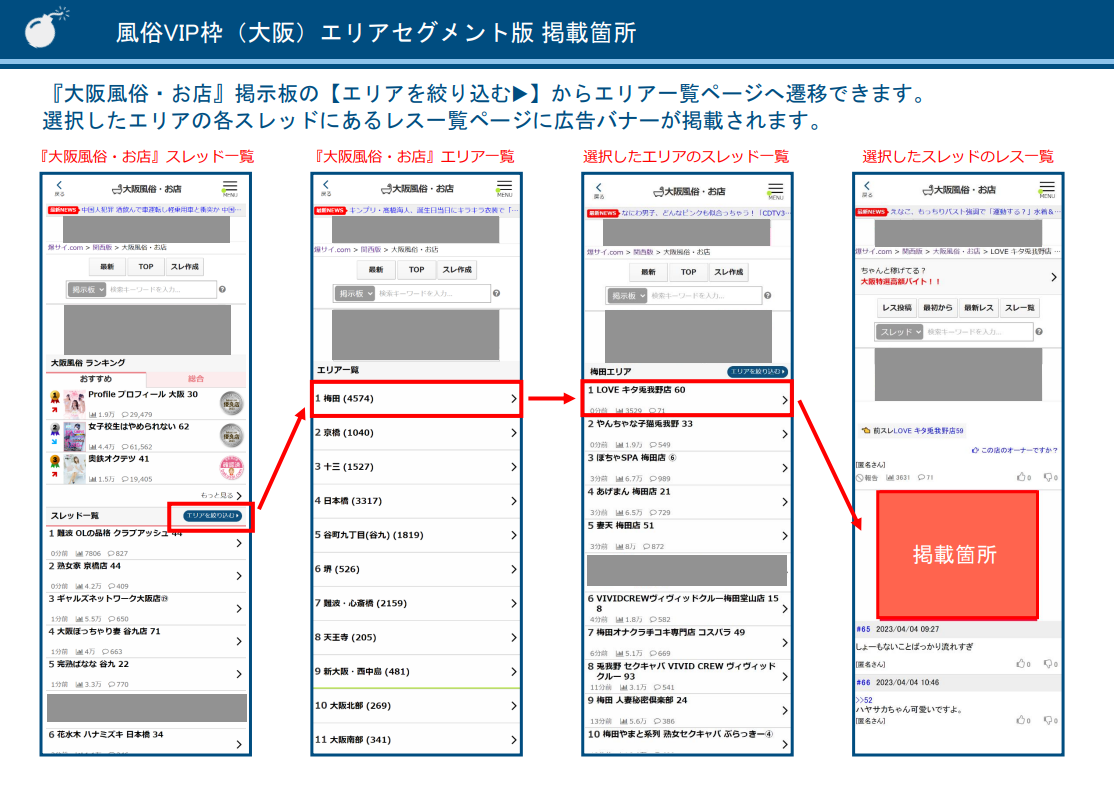Open the 1 梅田 (4574) area row
The height and width of the screenshot is (786, 1114).
pos(416,399)
